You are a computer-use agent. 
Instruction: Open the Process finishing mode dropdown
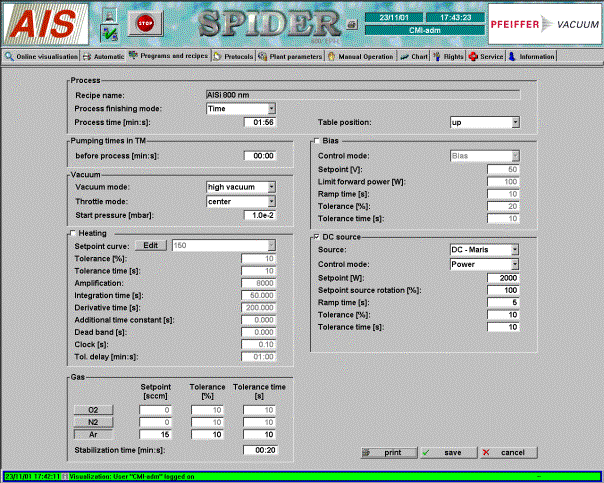240,108
